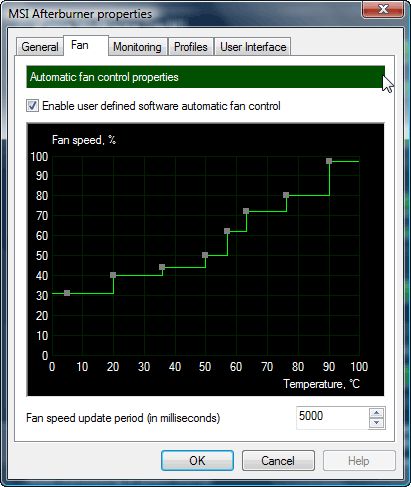Click the fan speed update period field
Viewport: 411px width, 487px height.
pyautogui.click(x=332, y=418)
